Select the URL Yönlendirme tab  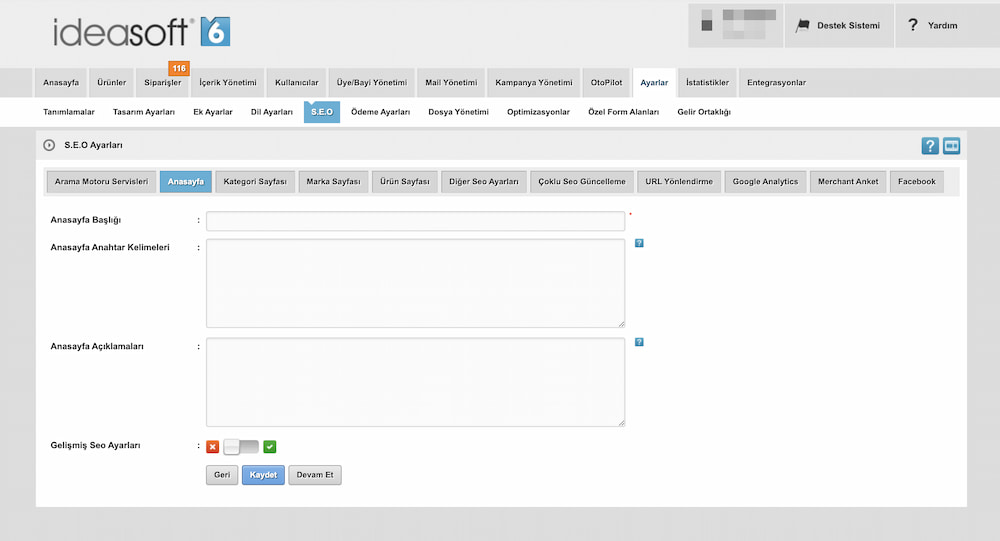679,182
